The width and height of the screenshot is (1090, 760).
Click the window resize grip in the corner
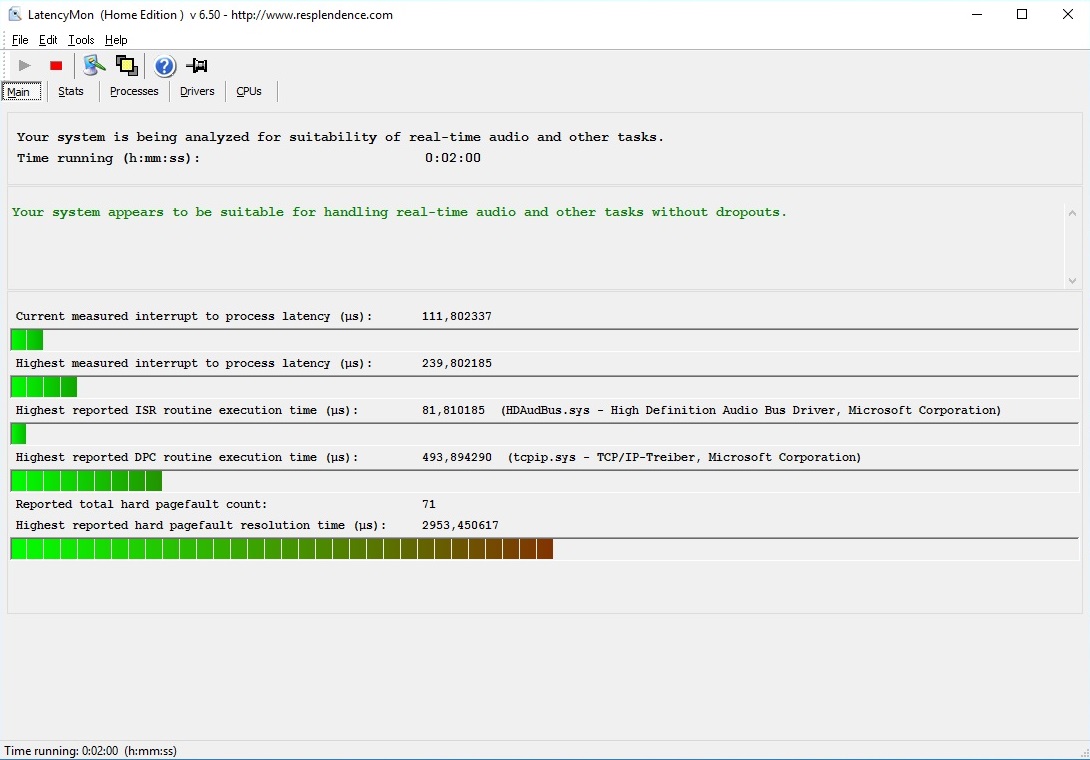point(1084,754)
